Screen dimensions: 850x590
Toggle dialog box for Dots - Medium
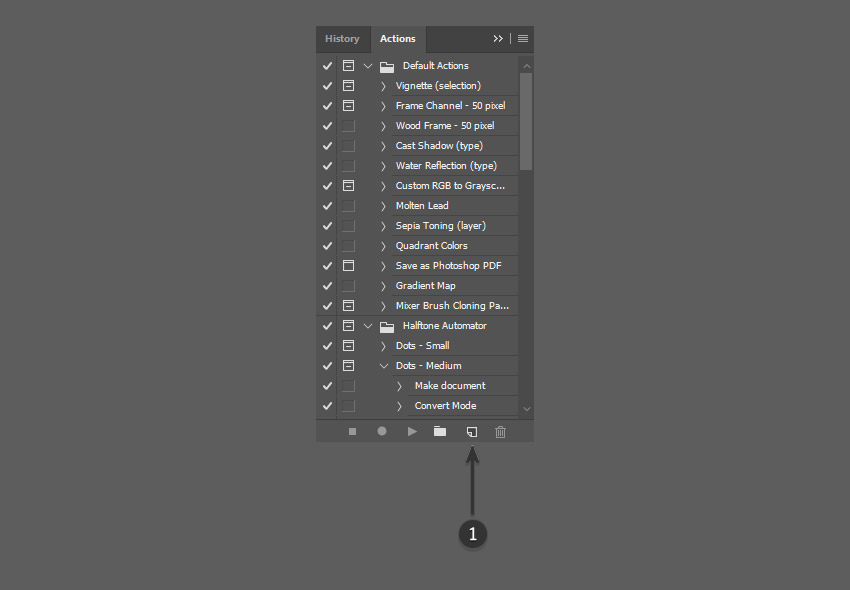coord(349,365)
